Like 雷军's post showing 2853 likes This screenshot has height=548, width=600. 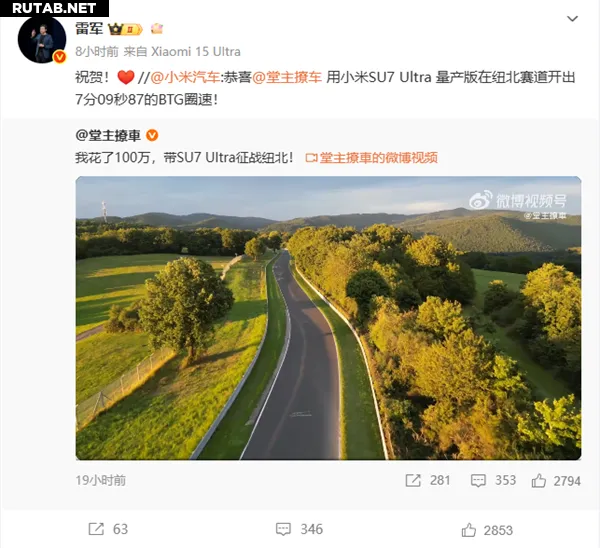click(x=487, y=530)
